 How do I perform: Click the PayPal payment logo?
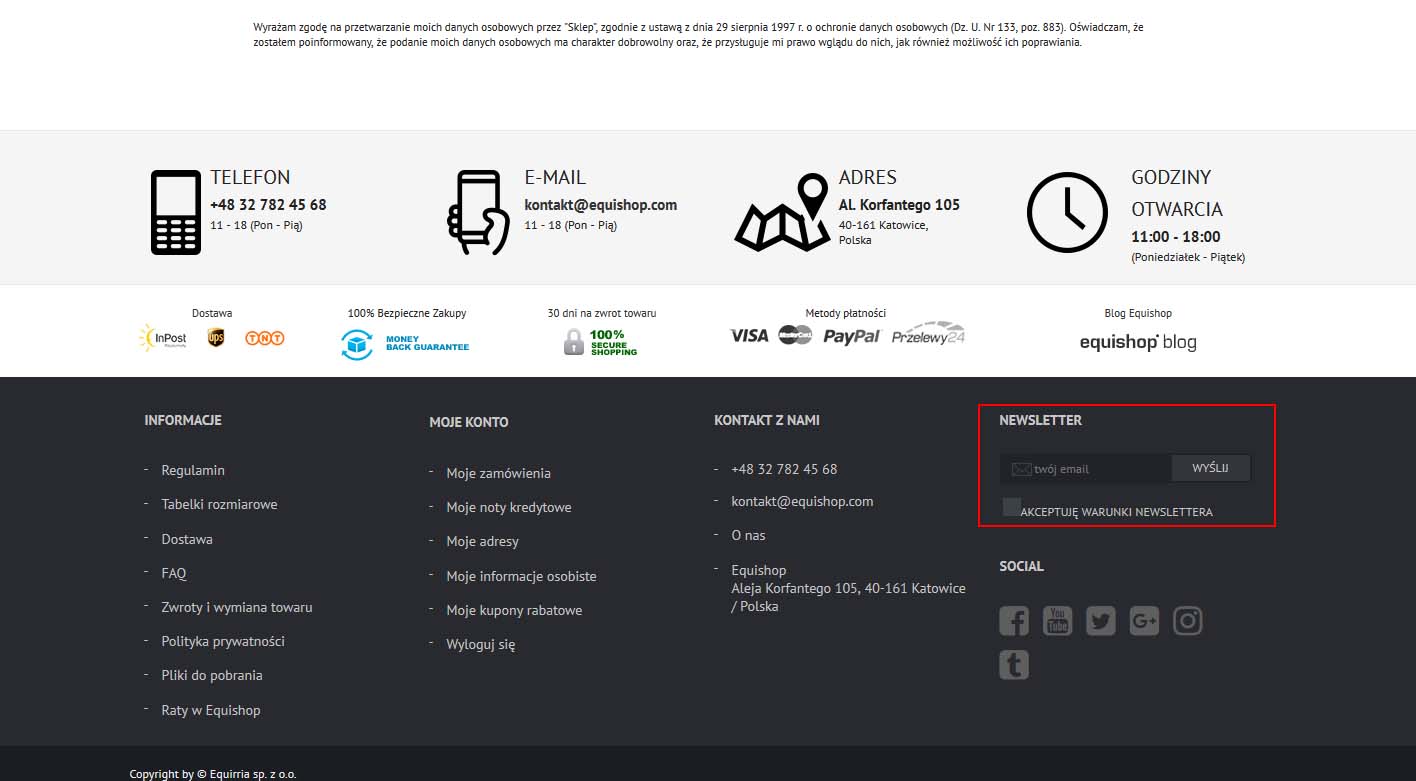click(x=851, y=336)
